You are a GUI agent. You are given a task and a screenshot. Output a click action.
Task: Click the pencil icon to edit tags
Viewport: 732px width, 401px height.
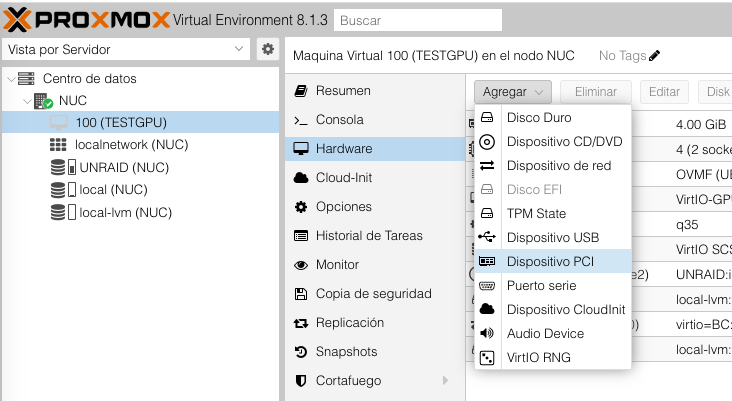(655, 56)
